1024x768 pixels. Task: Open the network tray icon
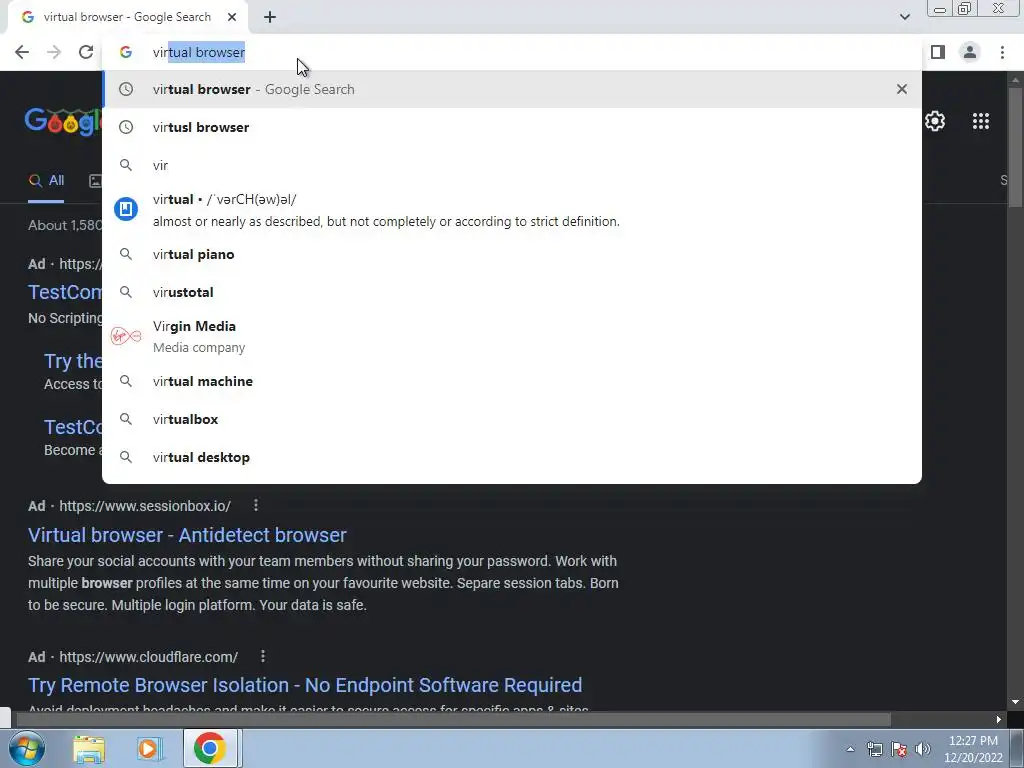pos(874,749)
